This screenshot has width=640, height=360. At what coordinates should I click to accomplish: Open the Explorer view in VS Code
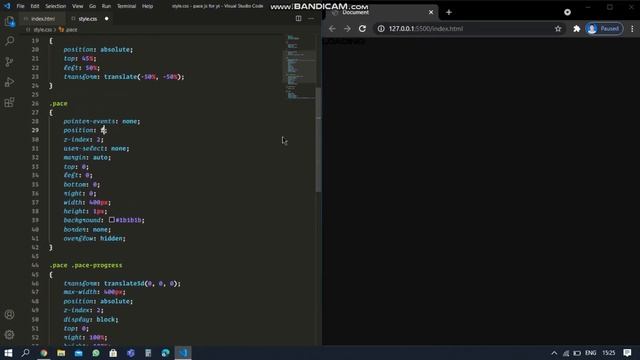tap(9, 21)
